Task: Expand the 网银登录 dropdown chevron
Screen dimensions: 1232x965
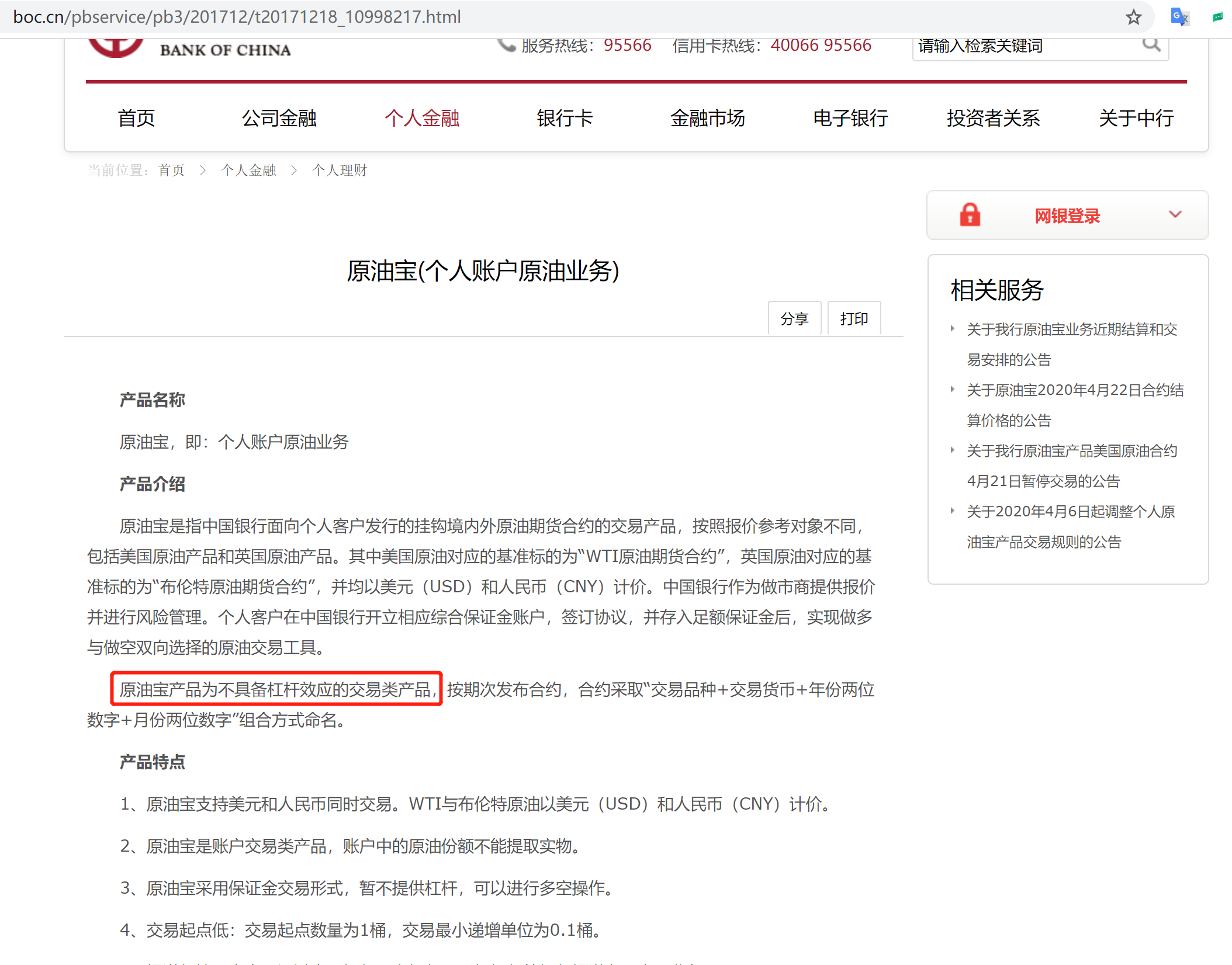Action: (x=1175, y=214)
